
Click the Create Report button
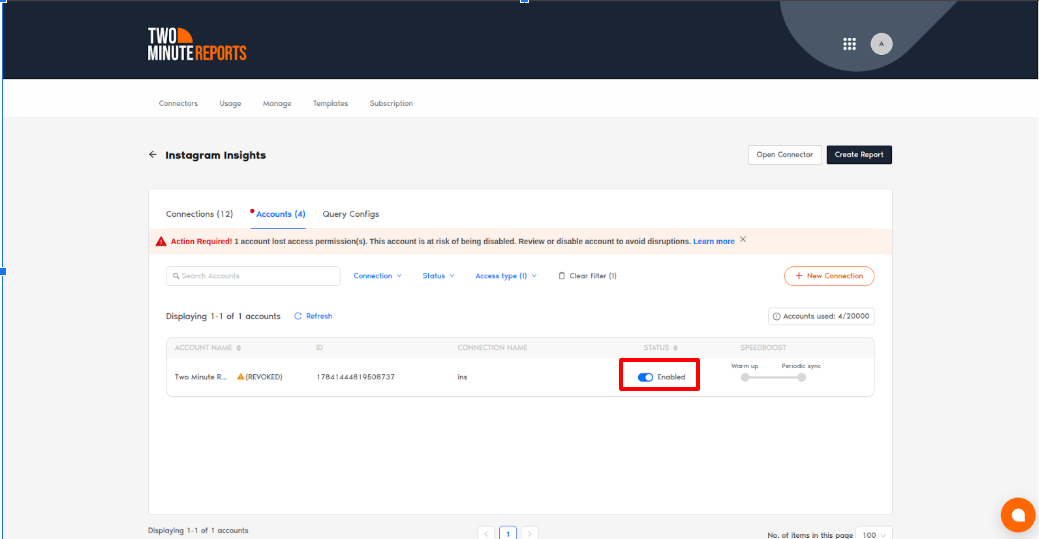pos(859,154)
